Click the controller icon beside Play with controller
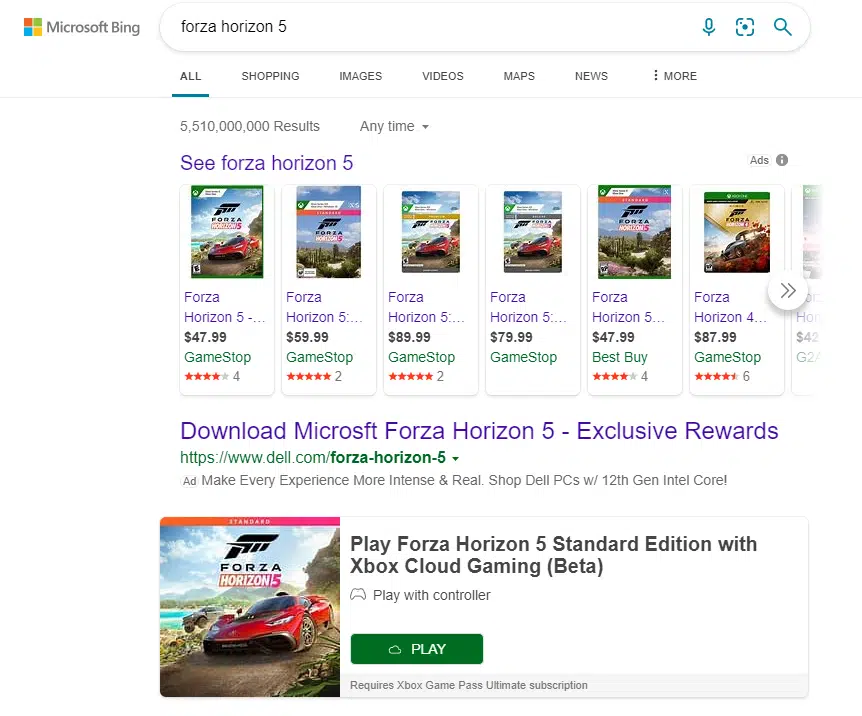The height and width of the screenshot is (716, 862). point(358,595)
